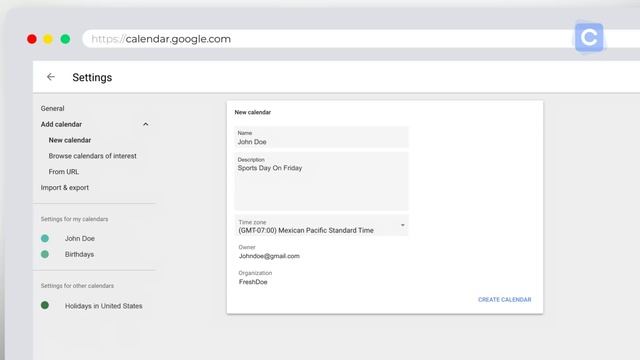Click the yellow window dot
Image resolution: width=640 pixels, height=360 pixels.
coord(48,39)
